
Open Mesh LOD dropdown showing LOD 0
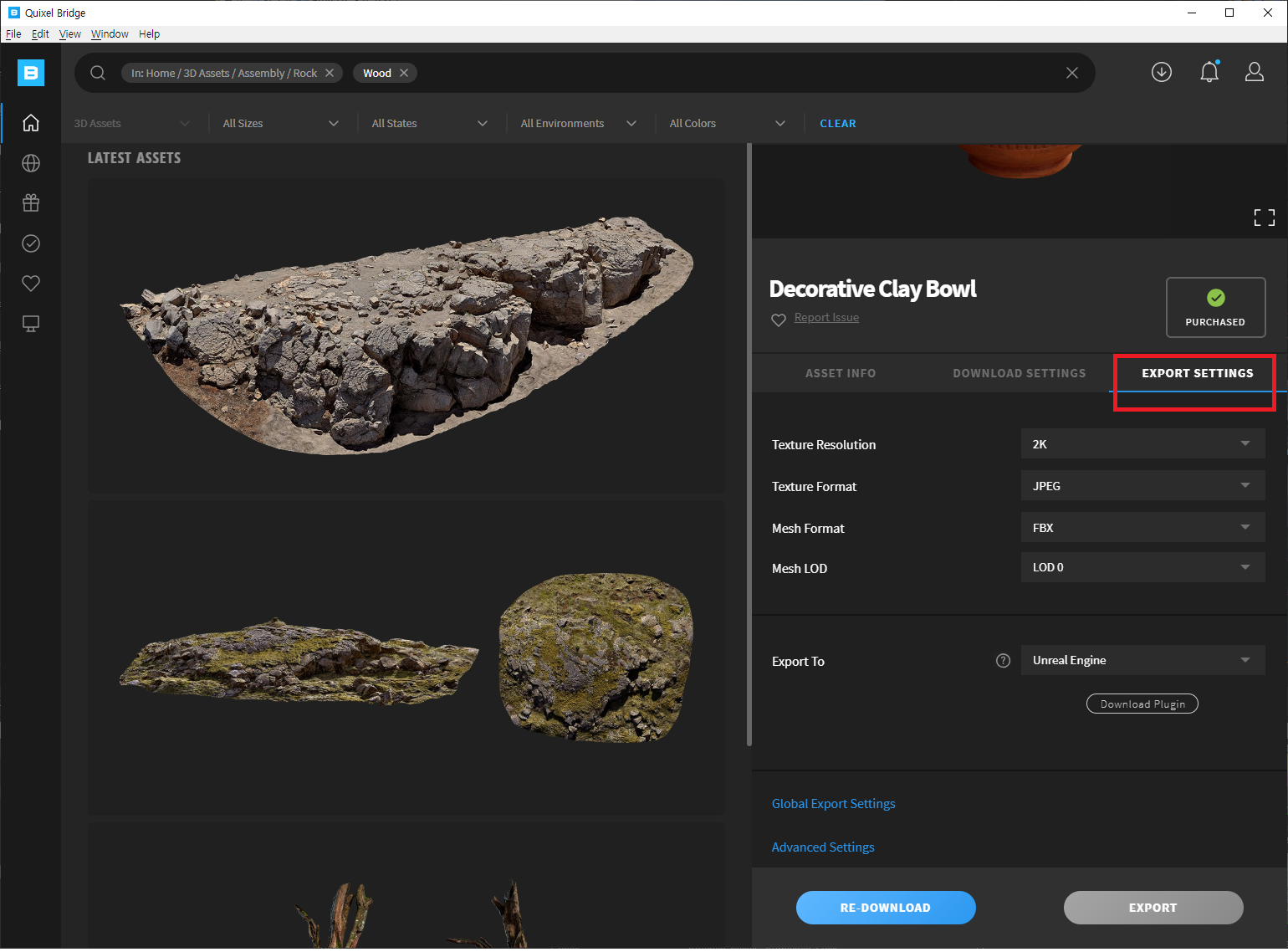[1142, 567]
